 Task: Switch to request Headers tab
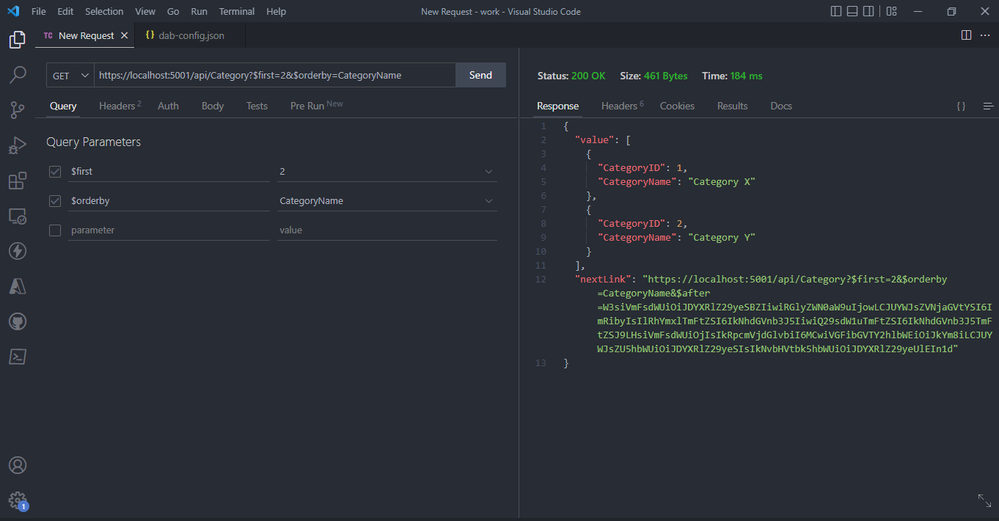coord(120,106)
